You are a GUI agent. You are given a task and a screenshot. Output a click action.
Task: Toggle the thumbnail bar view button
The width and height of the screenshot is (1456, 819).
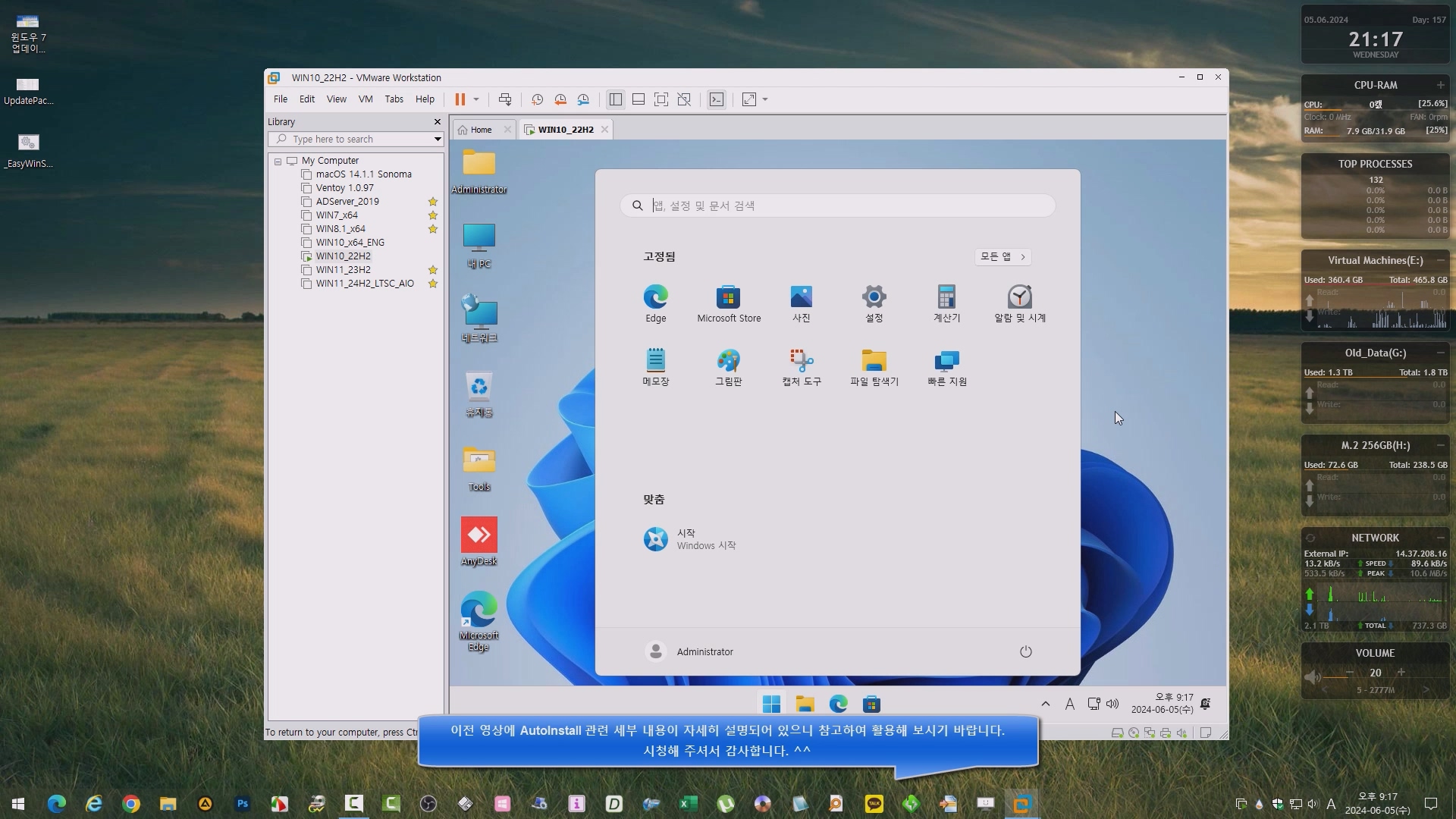pyautogui.click(x=639, y=99)
